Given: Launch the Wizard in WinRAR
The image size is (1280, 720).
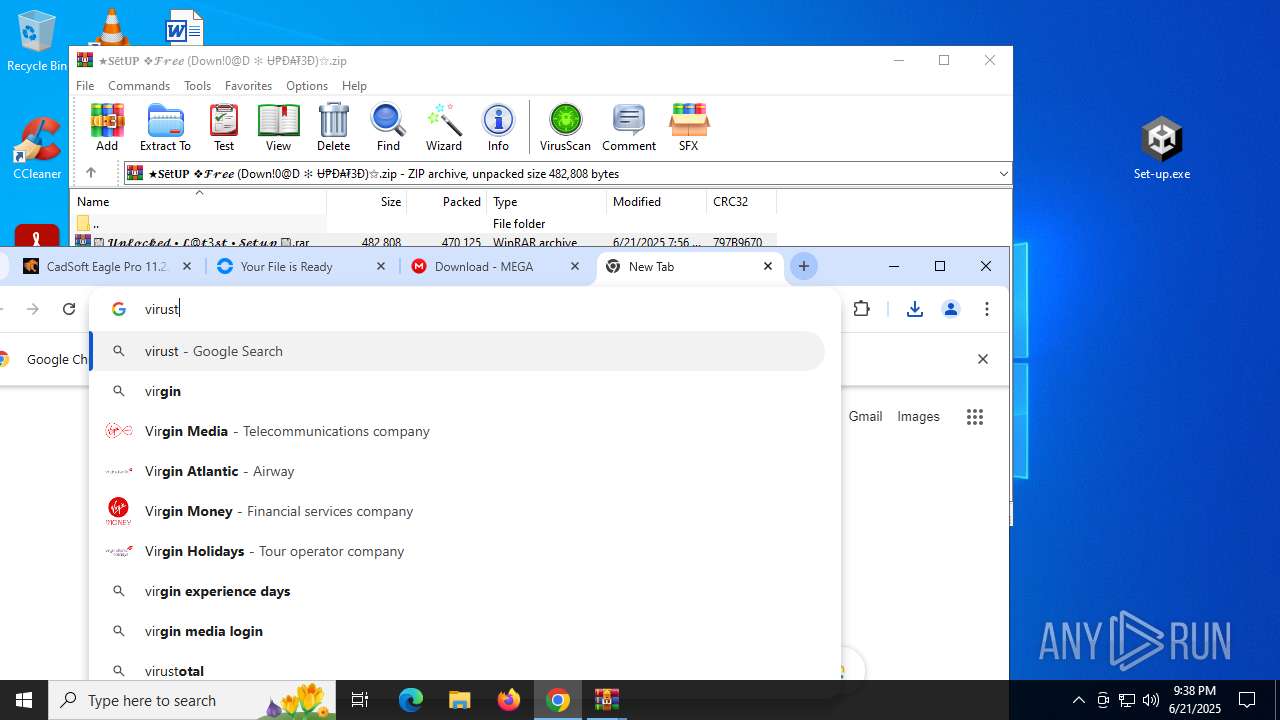Looking at the screenshot, I should click(x=443, y=127).
